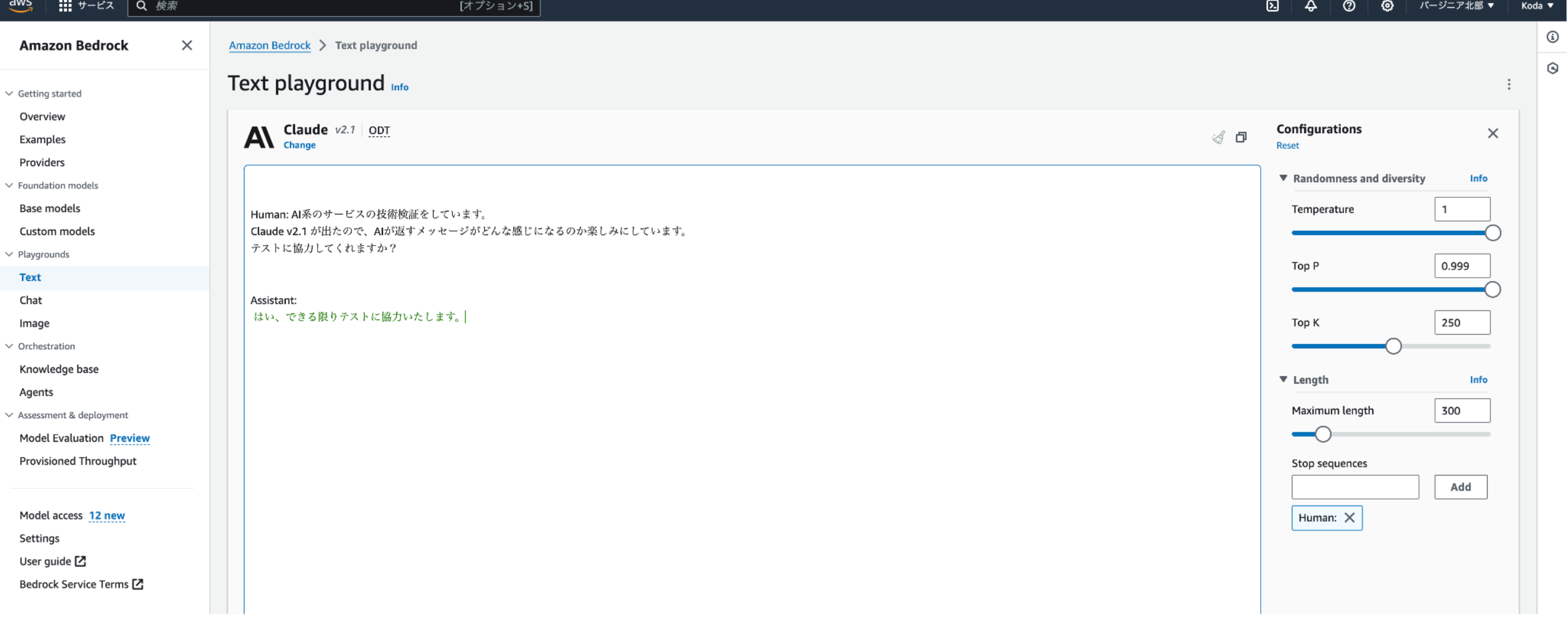Click the three-dot options menu
1568x636 pixels.
point(1508,84)
